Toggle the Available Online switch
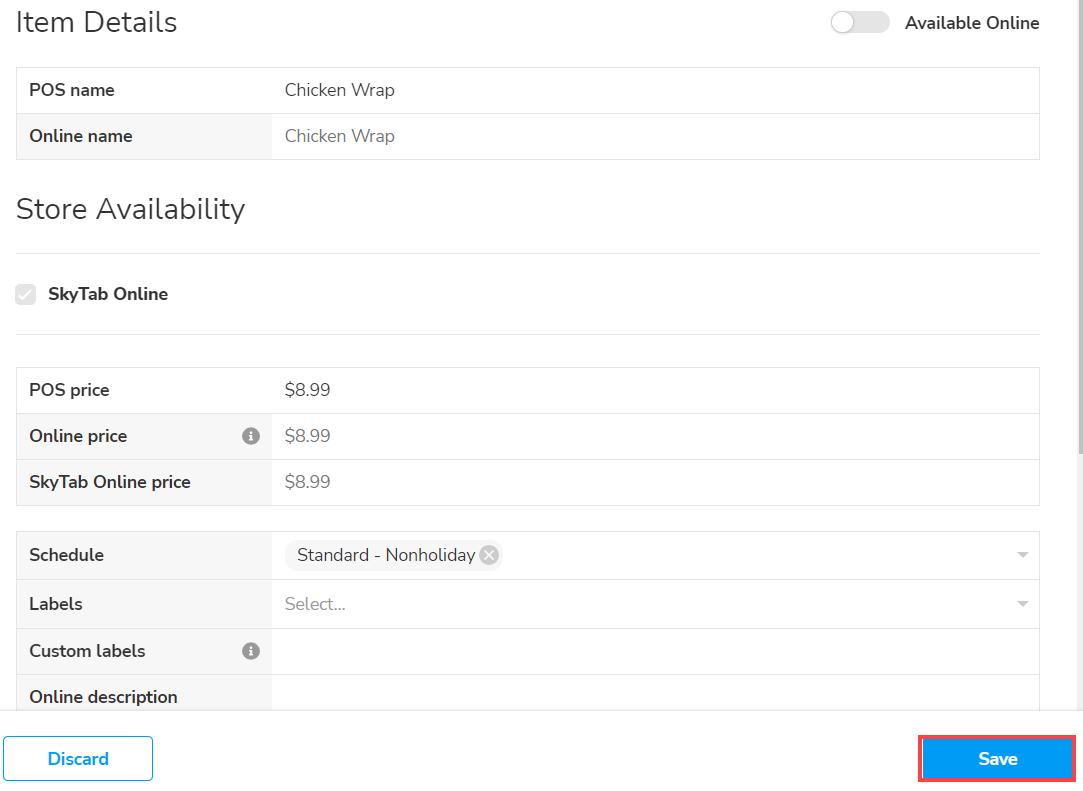The width and height of the screenshot is (1083, 791). tap(859, 23)
